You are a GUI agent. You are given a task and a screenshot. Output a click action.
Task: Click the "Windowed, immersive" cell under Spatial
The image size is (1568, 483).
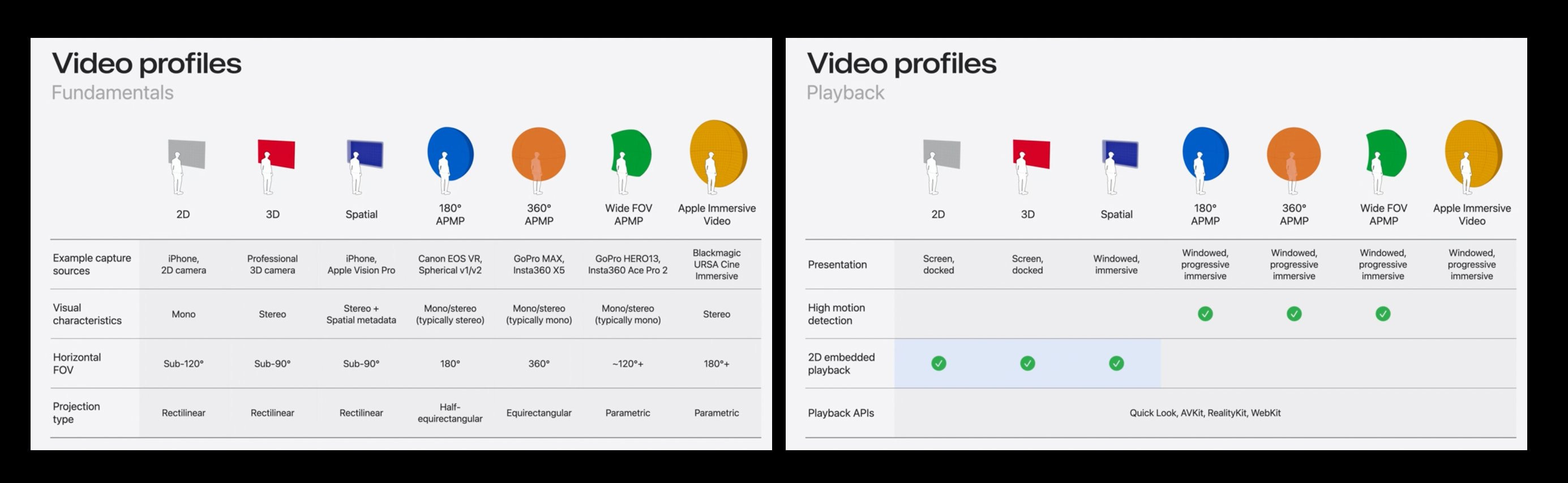1116,264
